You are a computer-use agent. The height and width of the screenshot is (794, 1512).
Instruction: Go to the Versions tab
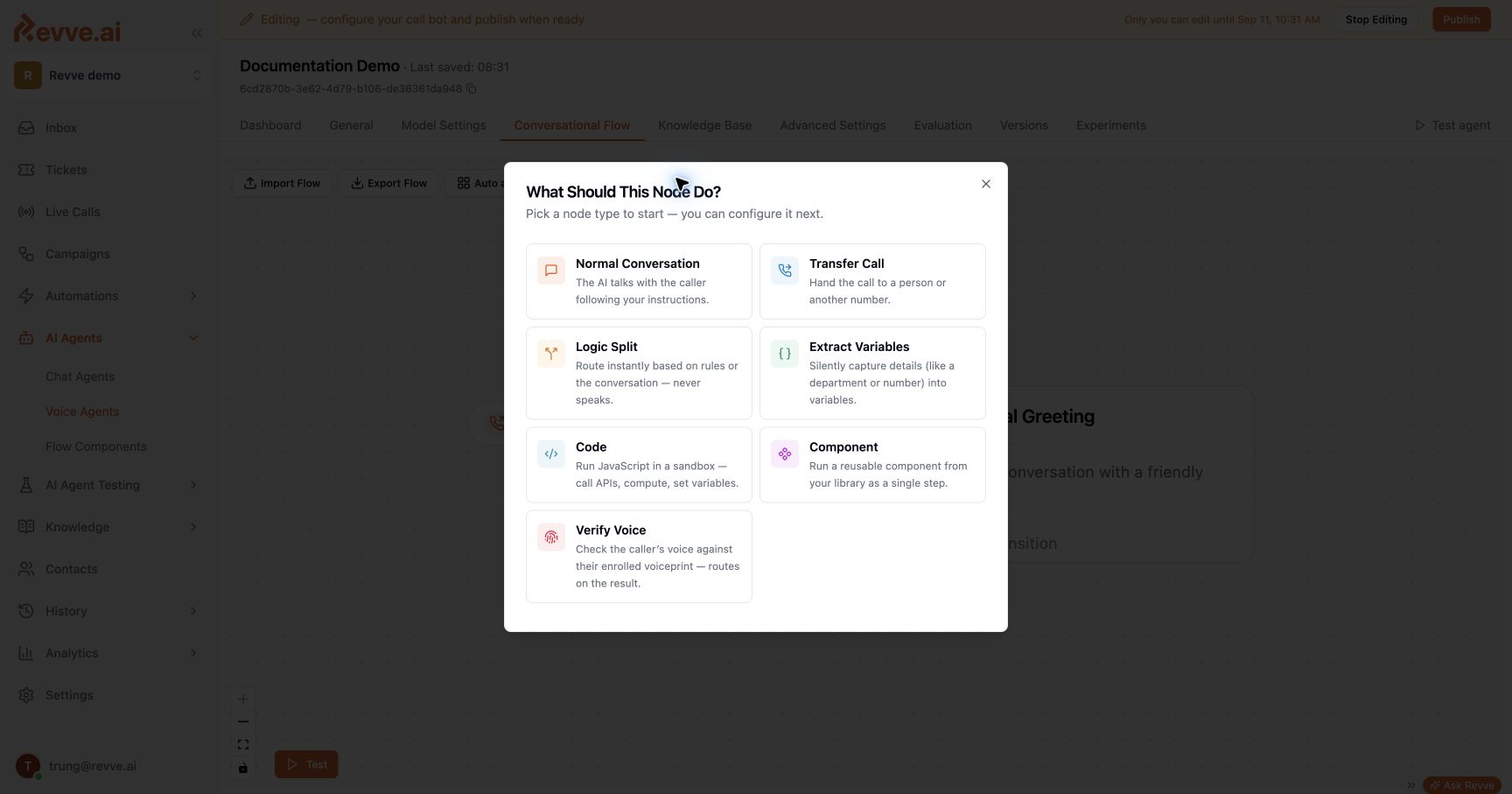point(1024,125)
